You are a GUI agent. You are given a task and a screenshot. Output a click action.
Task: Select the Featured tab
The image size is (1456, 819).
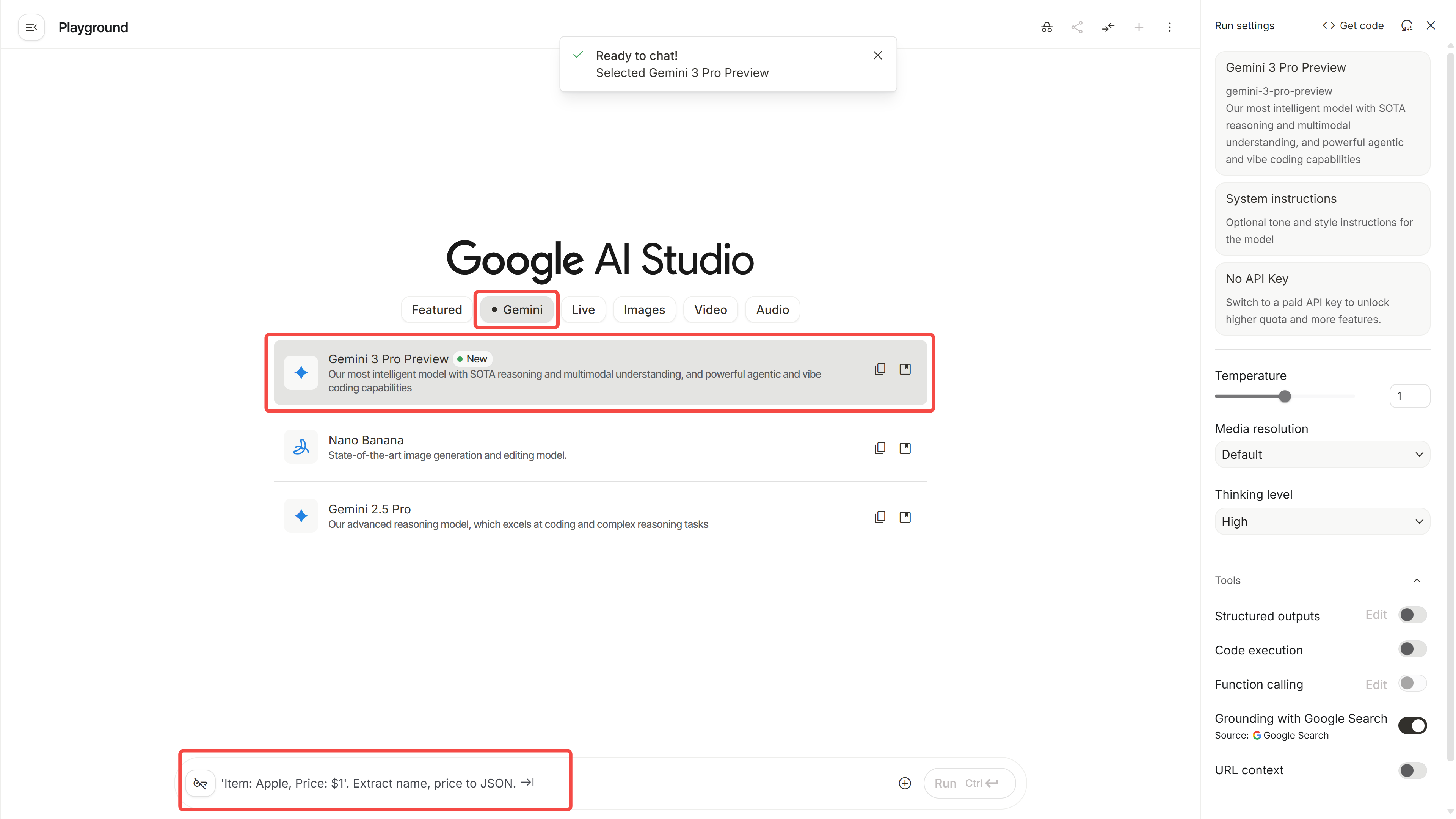point(436,310)
